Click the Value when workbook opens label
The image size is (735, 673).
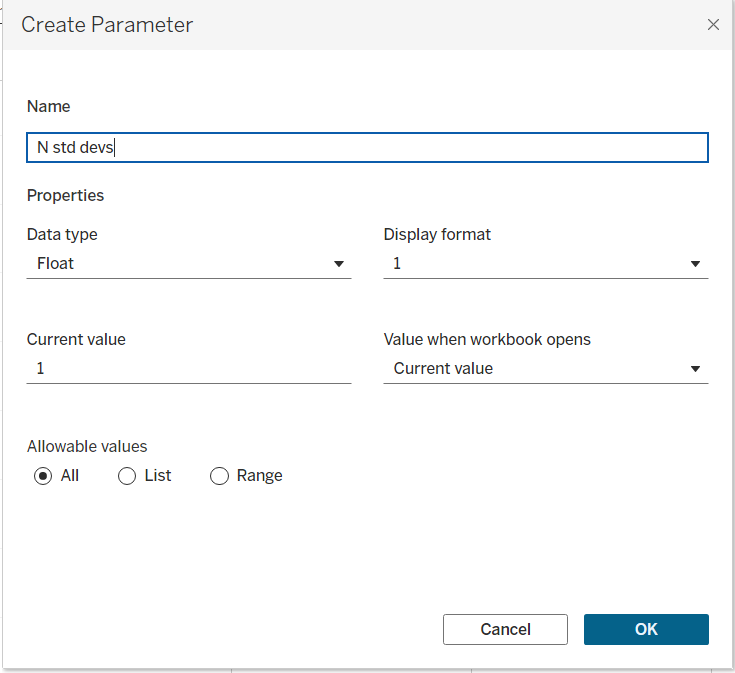(x=487, y=339)
